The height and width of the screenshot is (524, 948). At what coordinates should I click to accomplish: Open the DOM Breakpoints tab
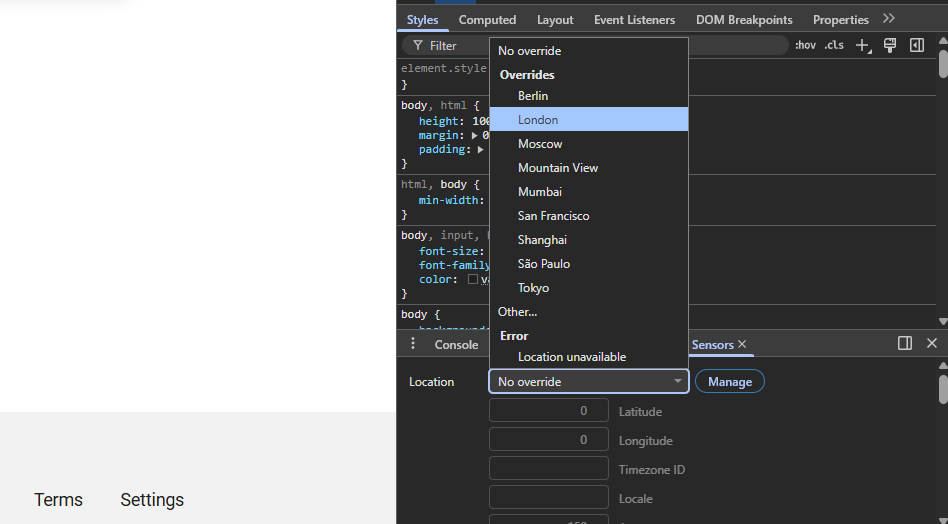click(744, 20)
